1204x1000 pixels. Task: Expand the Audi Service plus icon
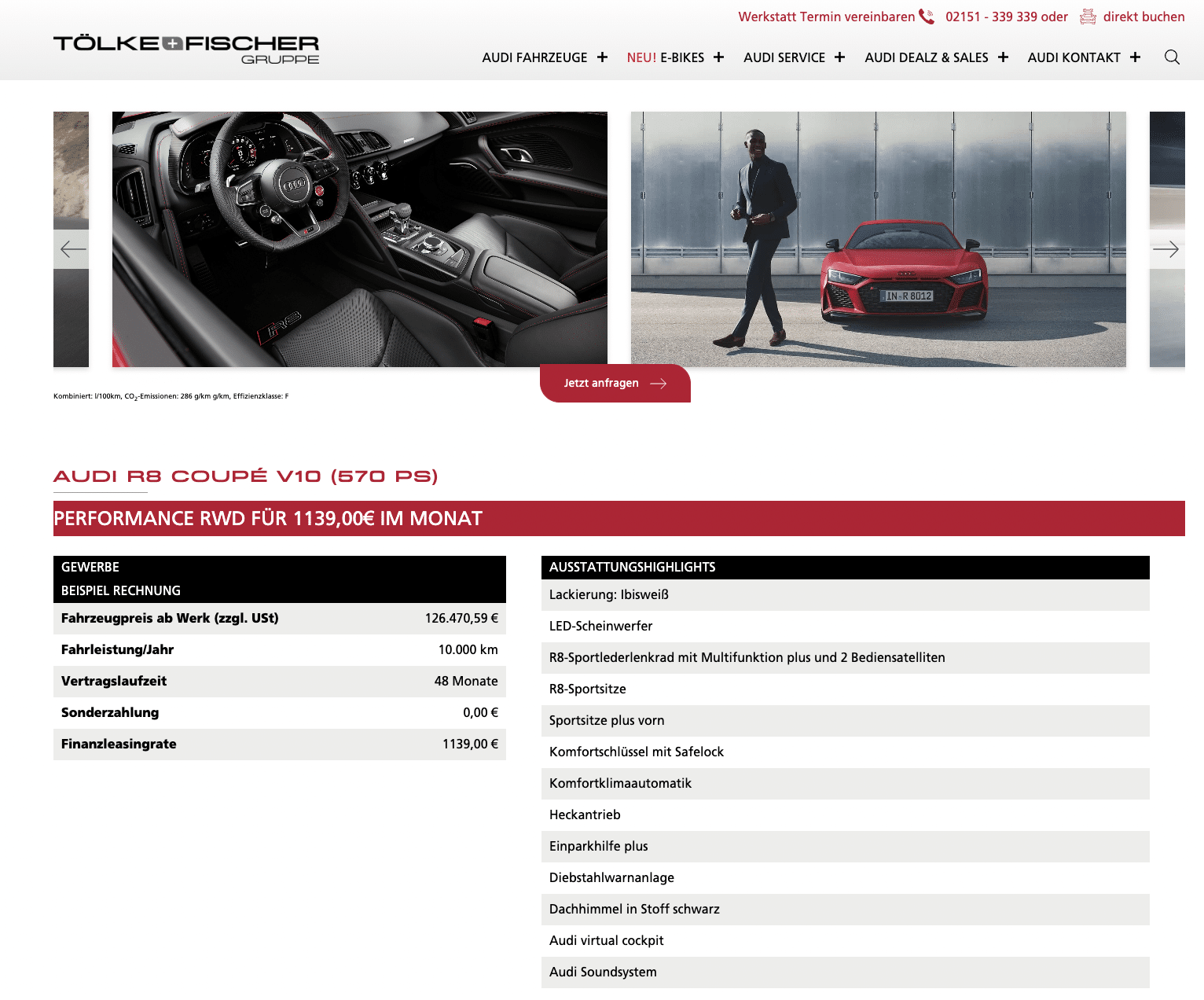point(839,57)
